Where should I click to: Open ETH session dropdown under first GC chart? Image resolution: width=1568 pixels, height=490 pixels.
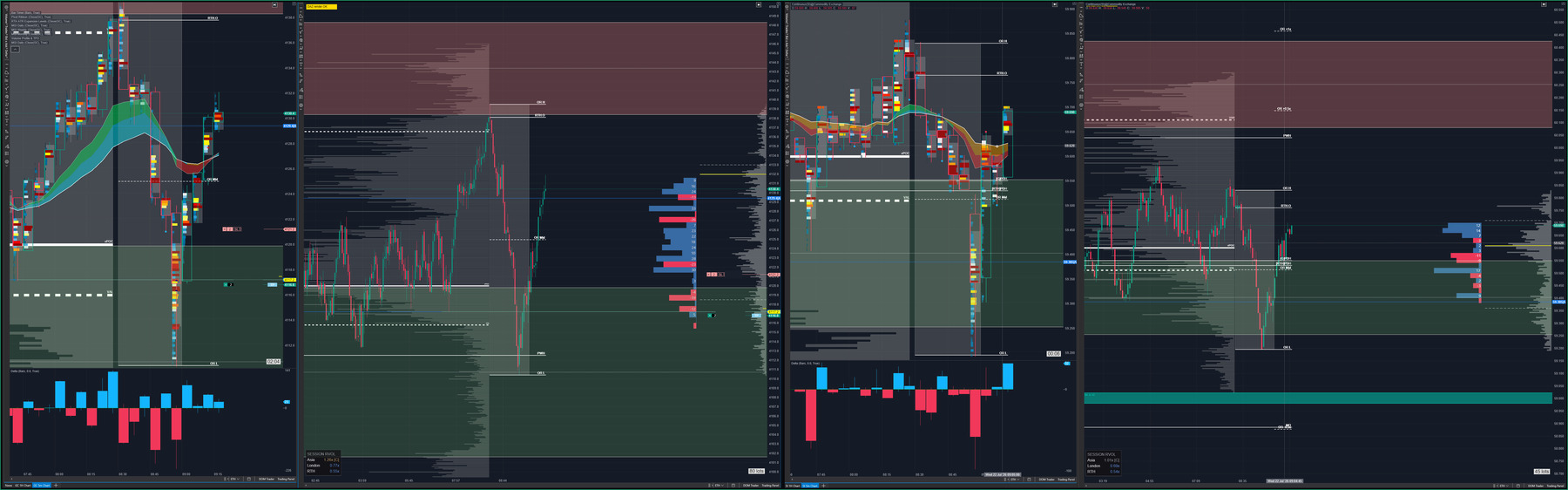pos(234,479)
